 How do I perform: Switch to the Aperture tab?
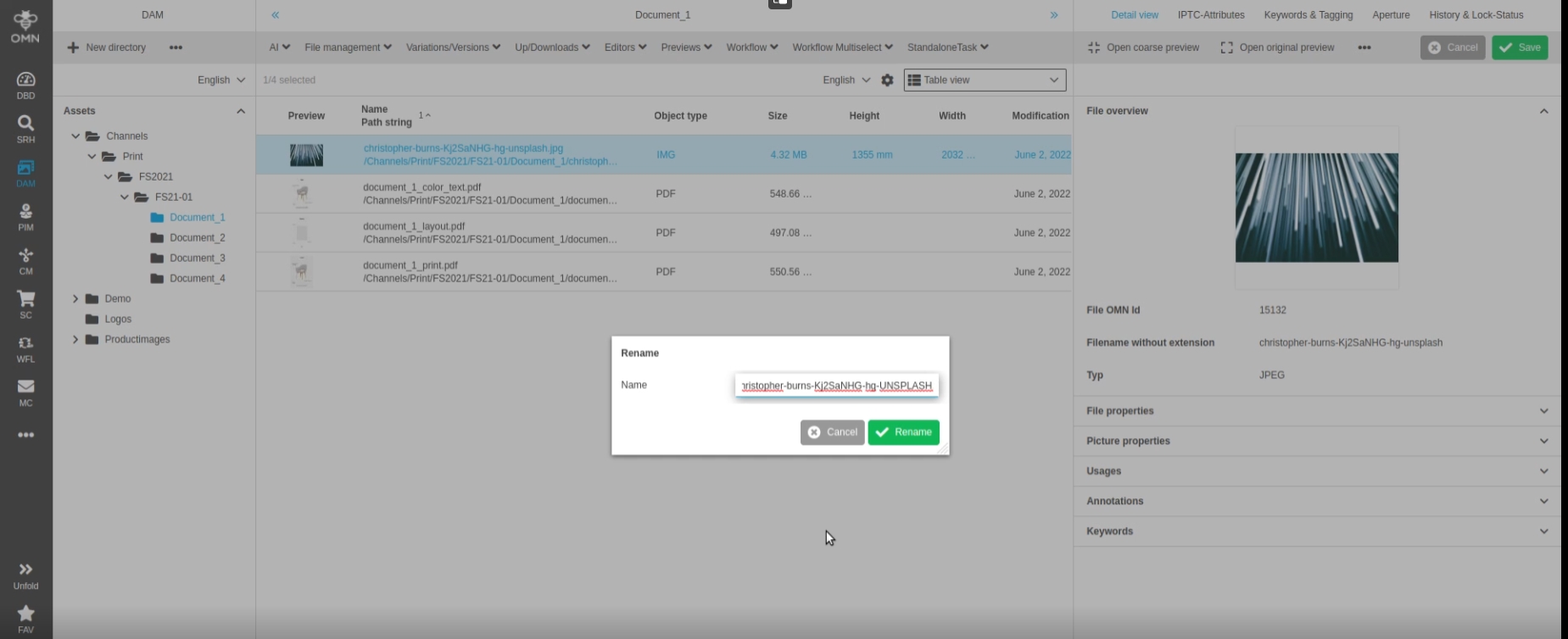pyautogui.click(x=1391, y=15)
